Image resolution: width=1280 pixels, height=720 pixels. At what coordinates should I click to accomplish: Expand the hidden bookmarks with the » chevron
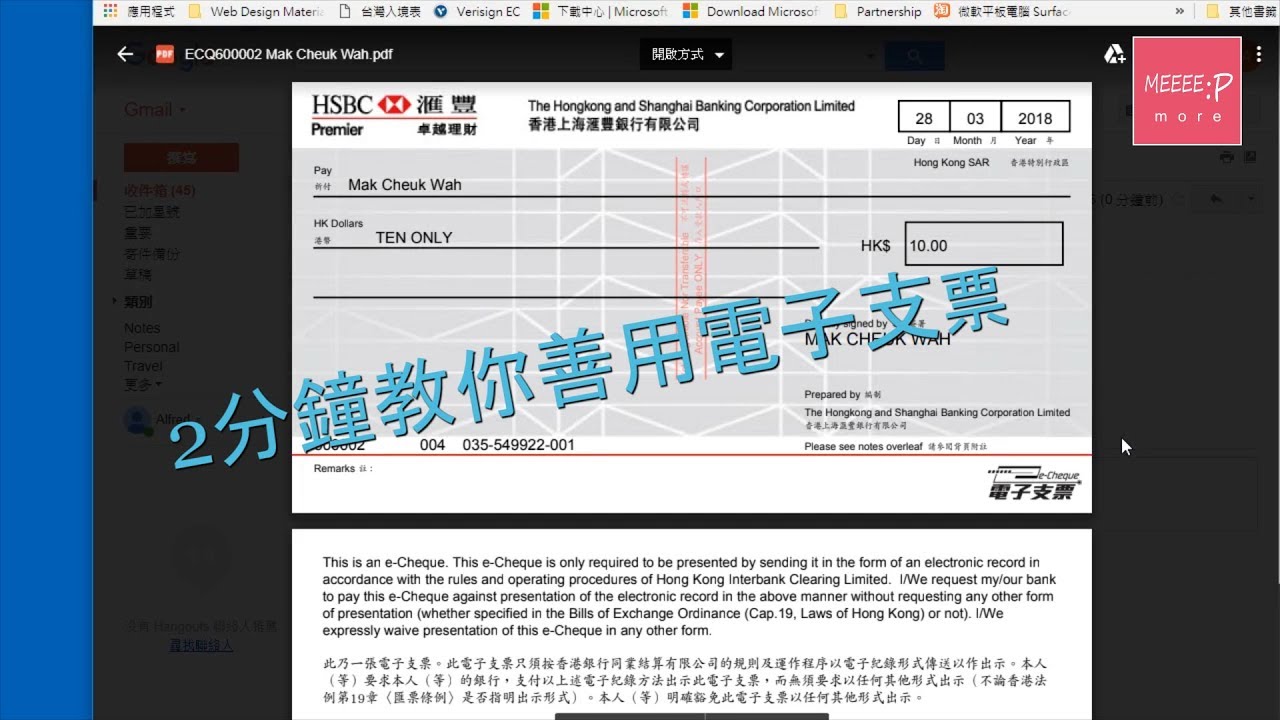1180,12
